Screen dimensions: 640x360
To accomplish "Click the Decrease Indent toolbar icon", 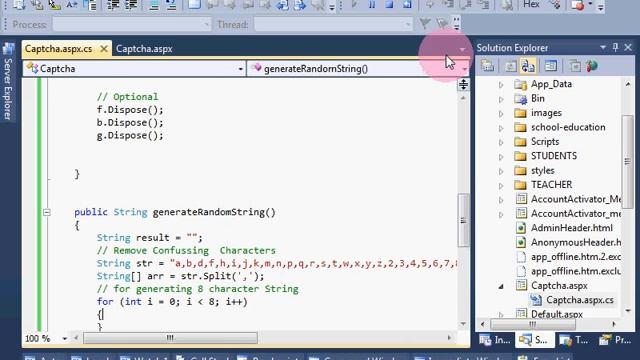I will pyautogui.click(x=113, y=5).
